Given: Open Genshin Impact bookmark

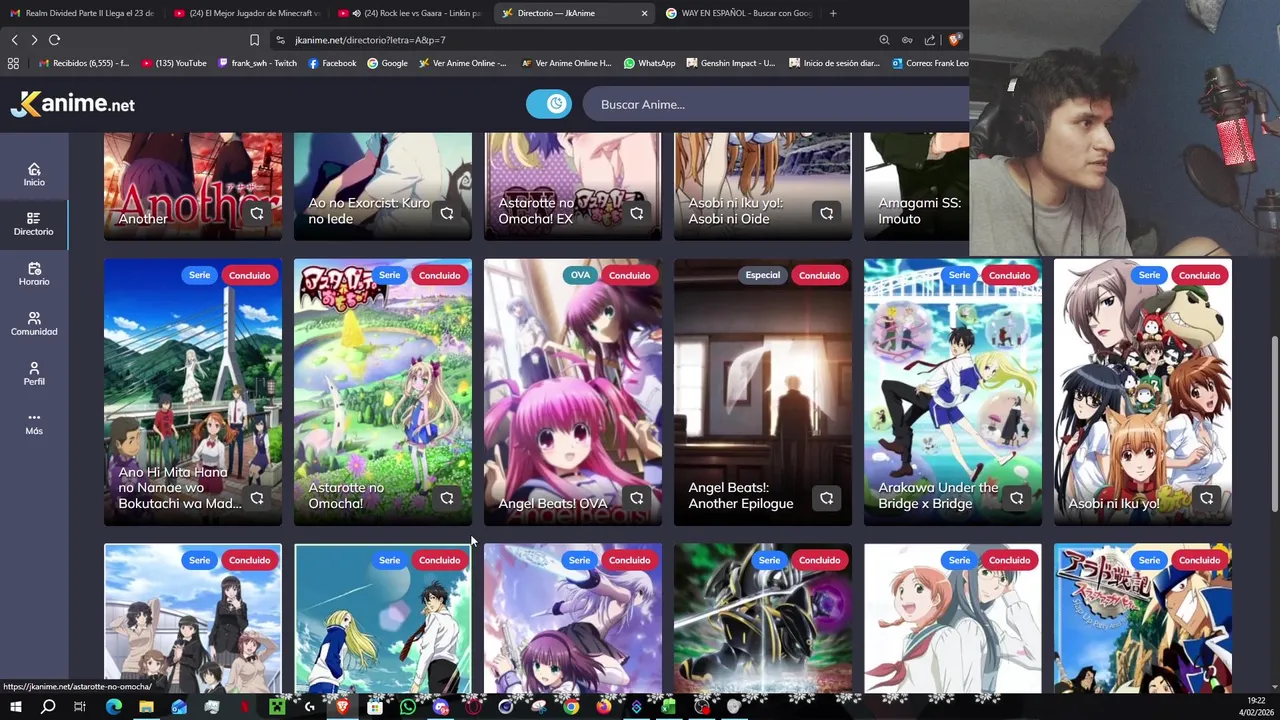Looking at the screenshot, I should (731, 63).
